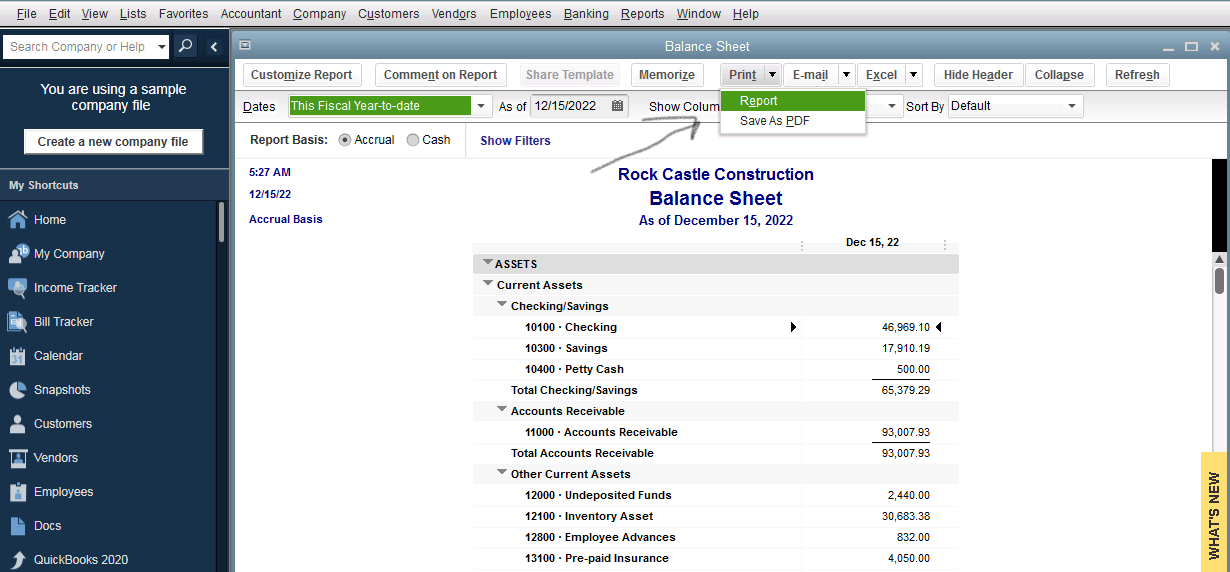Click the Refresh button
This screenshot has height=572, width=1230.
pyautogui.click(x=1137, y=75)
